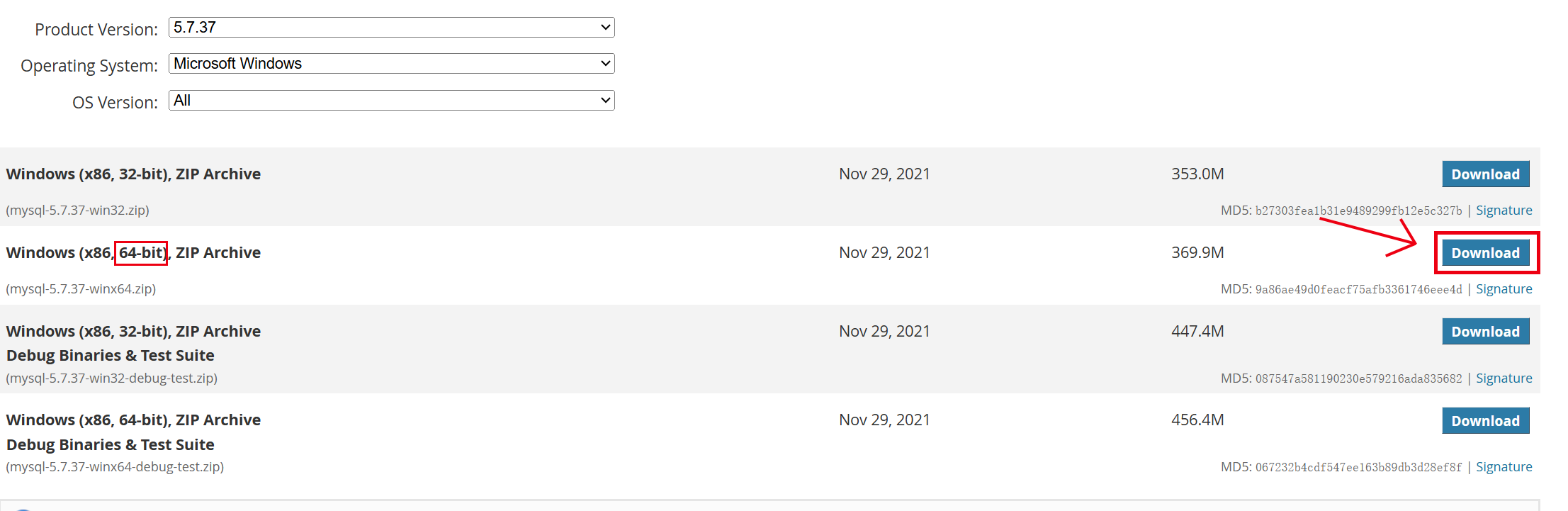Click the mysql-5.7.37-win32.zip file name
This screenshot has height=511, width=1568.
pos(78,210)
